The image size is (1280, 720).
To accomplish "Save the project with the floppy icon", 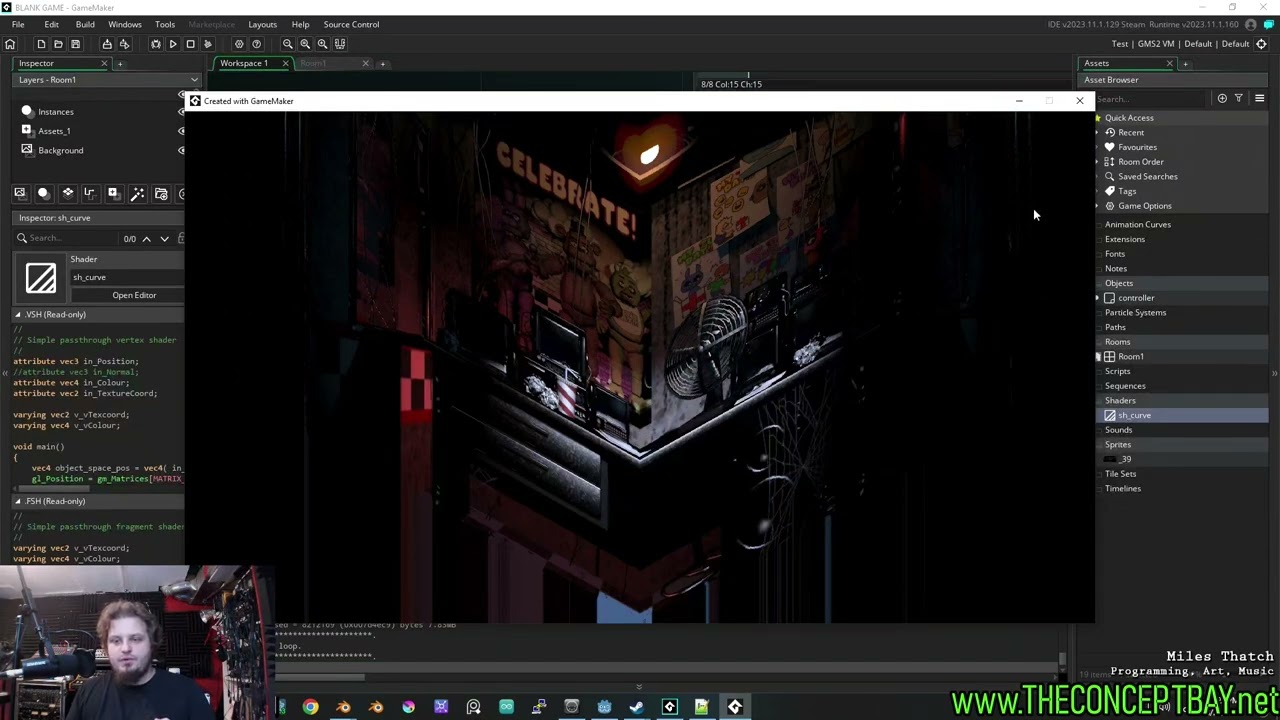I will pyautogui.click(x=75, y=44).
